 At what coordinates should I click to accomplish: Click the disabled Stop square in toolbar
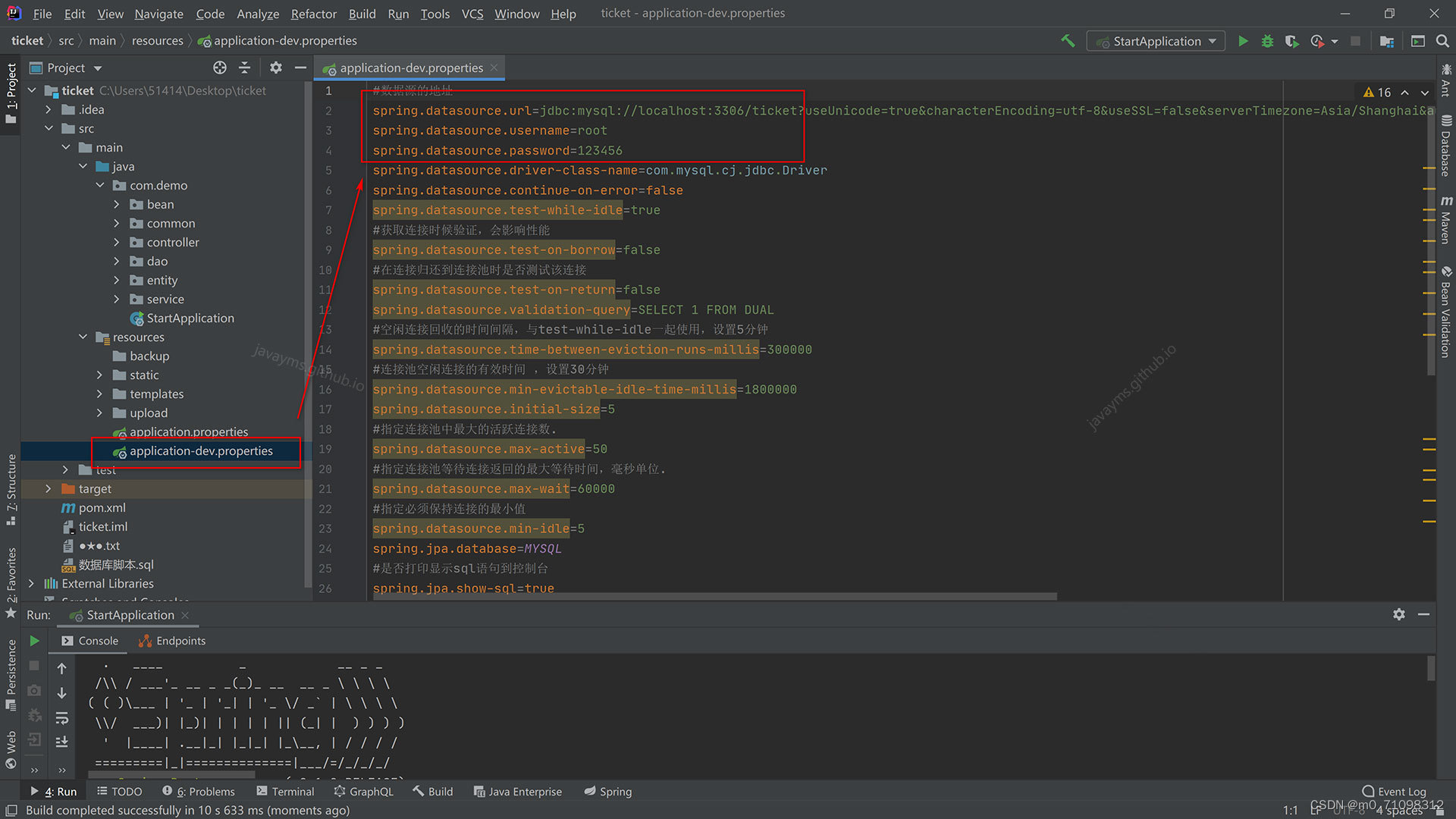1355,41
